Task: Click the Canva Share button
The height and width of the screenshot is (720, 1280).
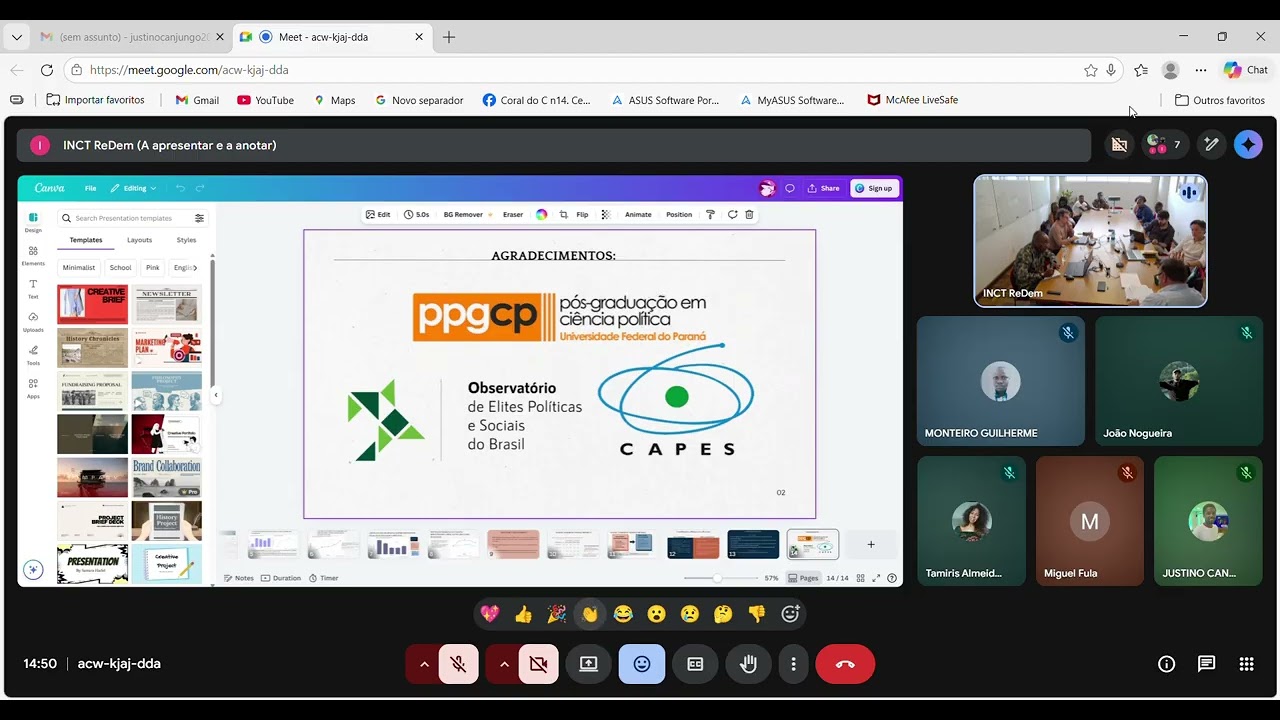Action: [824, 188]
